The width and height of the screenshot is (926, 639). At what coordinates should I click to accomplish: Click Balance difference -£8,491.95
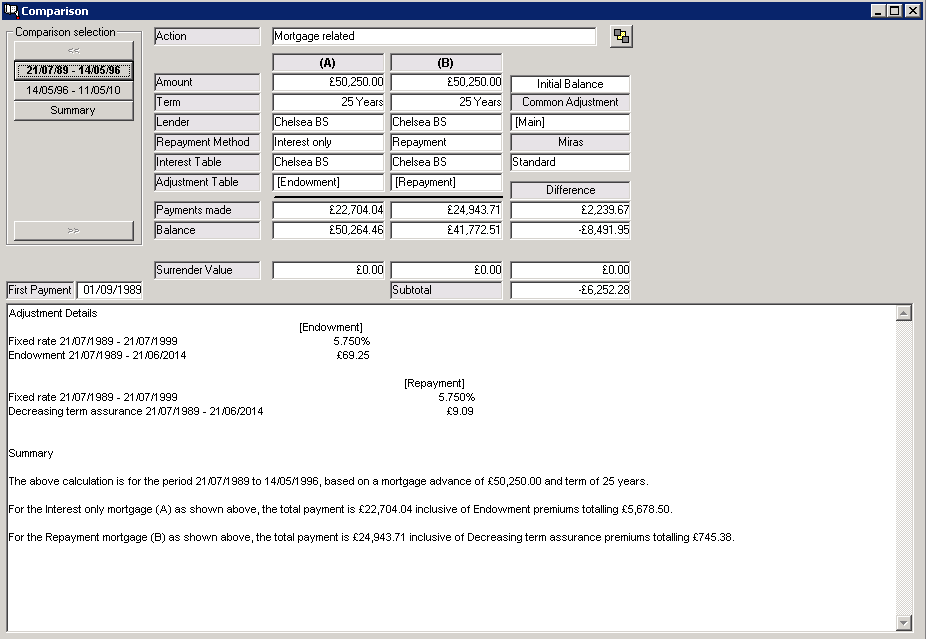pyautogui.click(x=570, y=230)
